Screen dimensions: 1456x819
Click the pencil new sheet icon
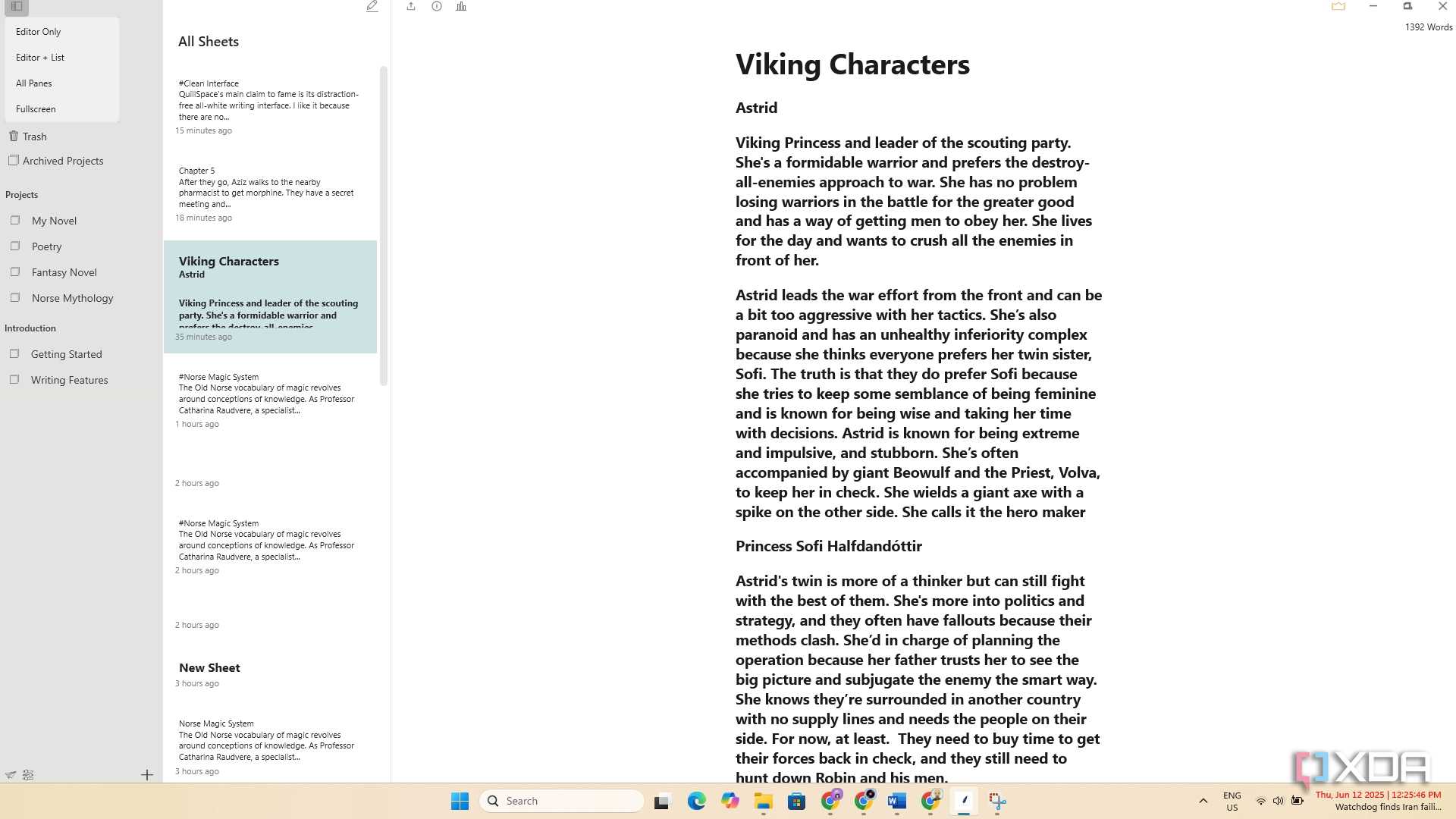(x=372, y=6)
